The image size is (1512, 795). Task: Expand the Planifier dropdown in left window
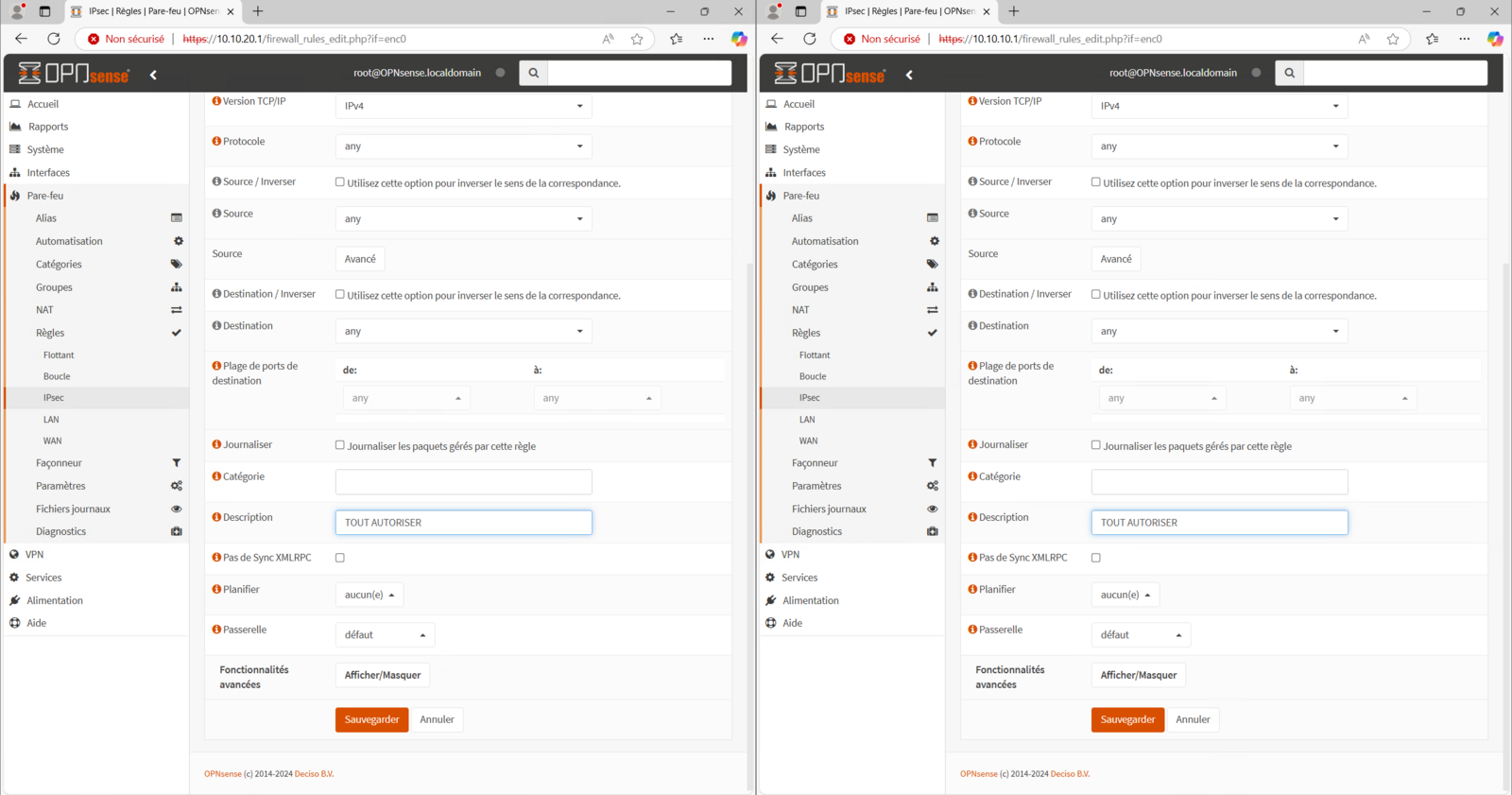click(x=369, y=595)
